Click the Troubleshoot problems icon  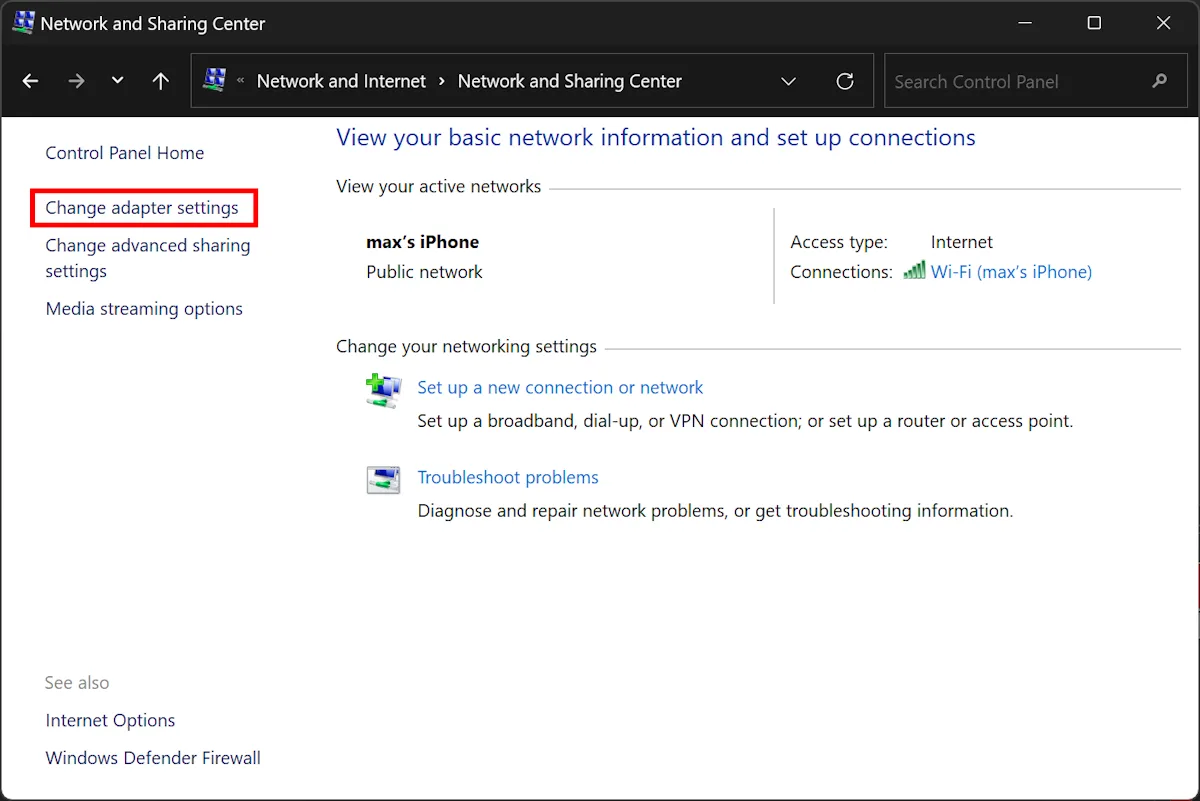click(383, 480)
